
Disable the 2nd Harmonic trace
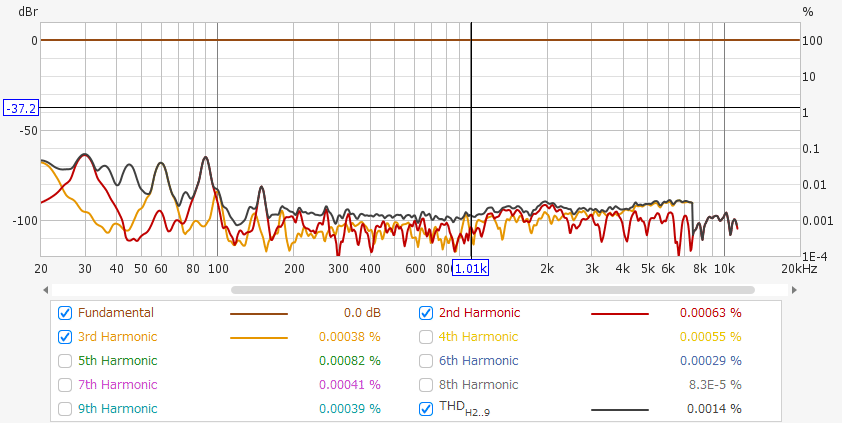coord(426,312)
